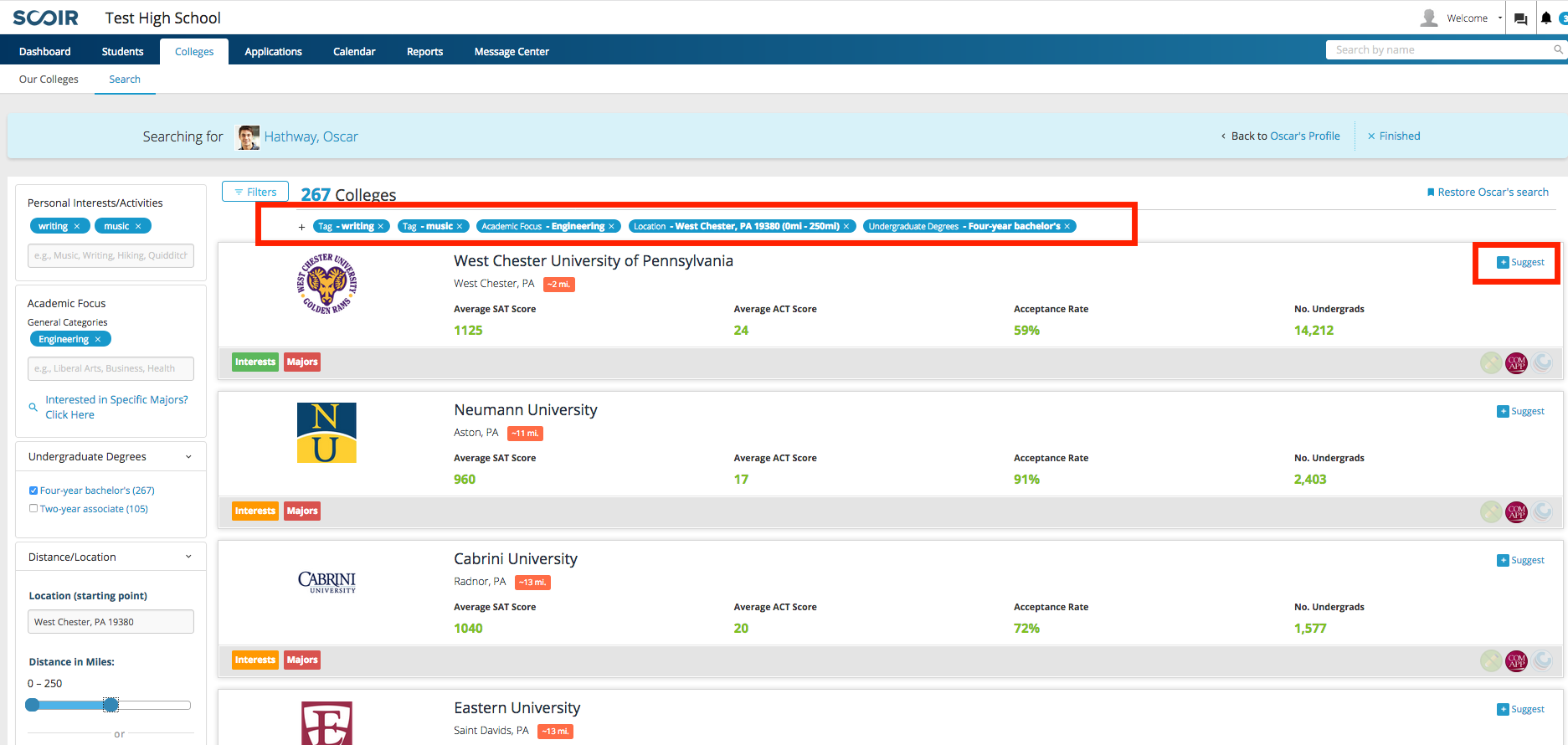Click the Neumann University NU logo
Viewport: 1568px width, 745px height.
[x=326, y=433]
